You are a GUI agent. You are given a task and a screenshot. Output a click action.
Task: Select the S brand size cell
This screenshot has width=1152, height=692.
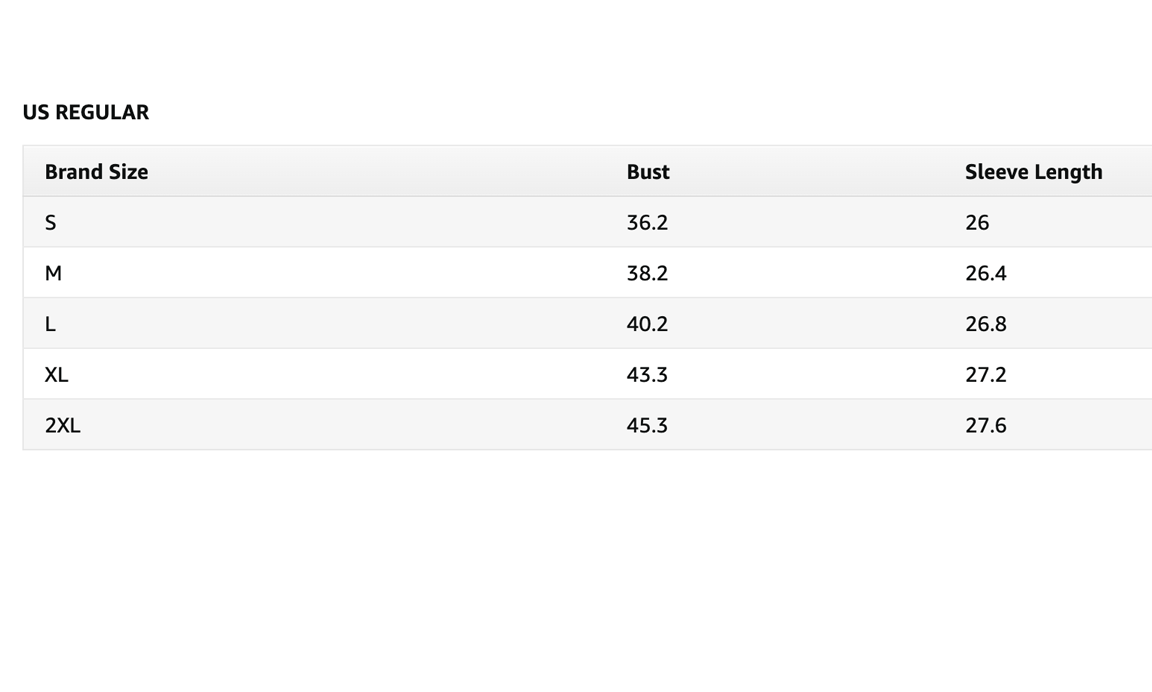point(51,223)
